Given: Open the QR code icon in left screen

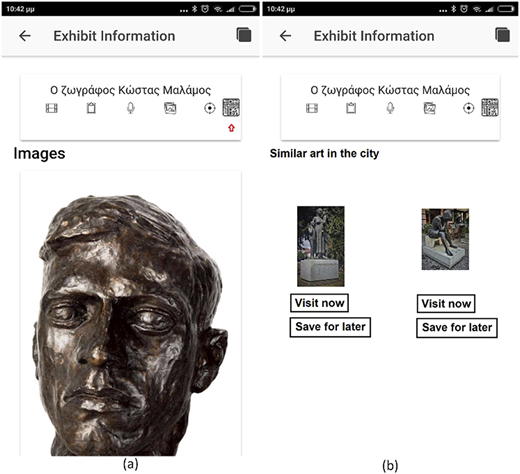Looking at the screenshot, I should 231,107.
